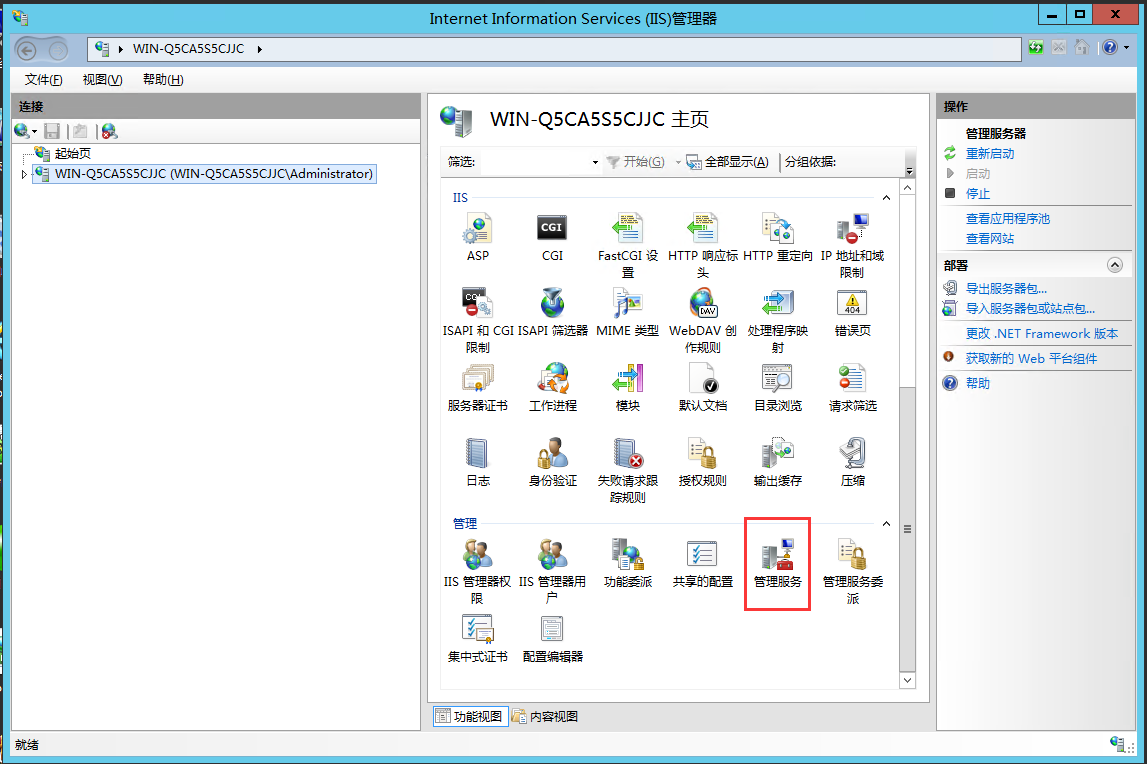Open 授权规则 feature
1147x764 pixels.
702,462
